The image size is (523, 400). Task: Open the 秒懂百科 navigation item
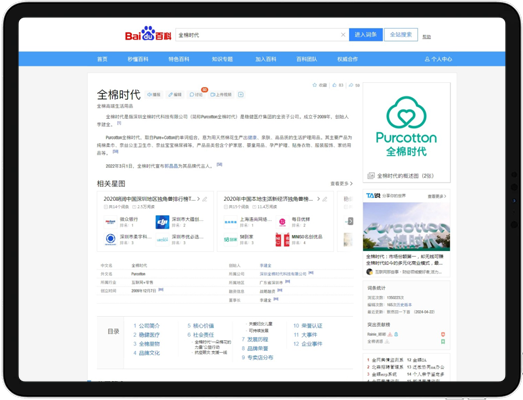point(138,59)
